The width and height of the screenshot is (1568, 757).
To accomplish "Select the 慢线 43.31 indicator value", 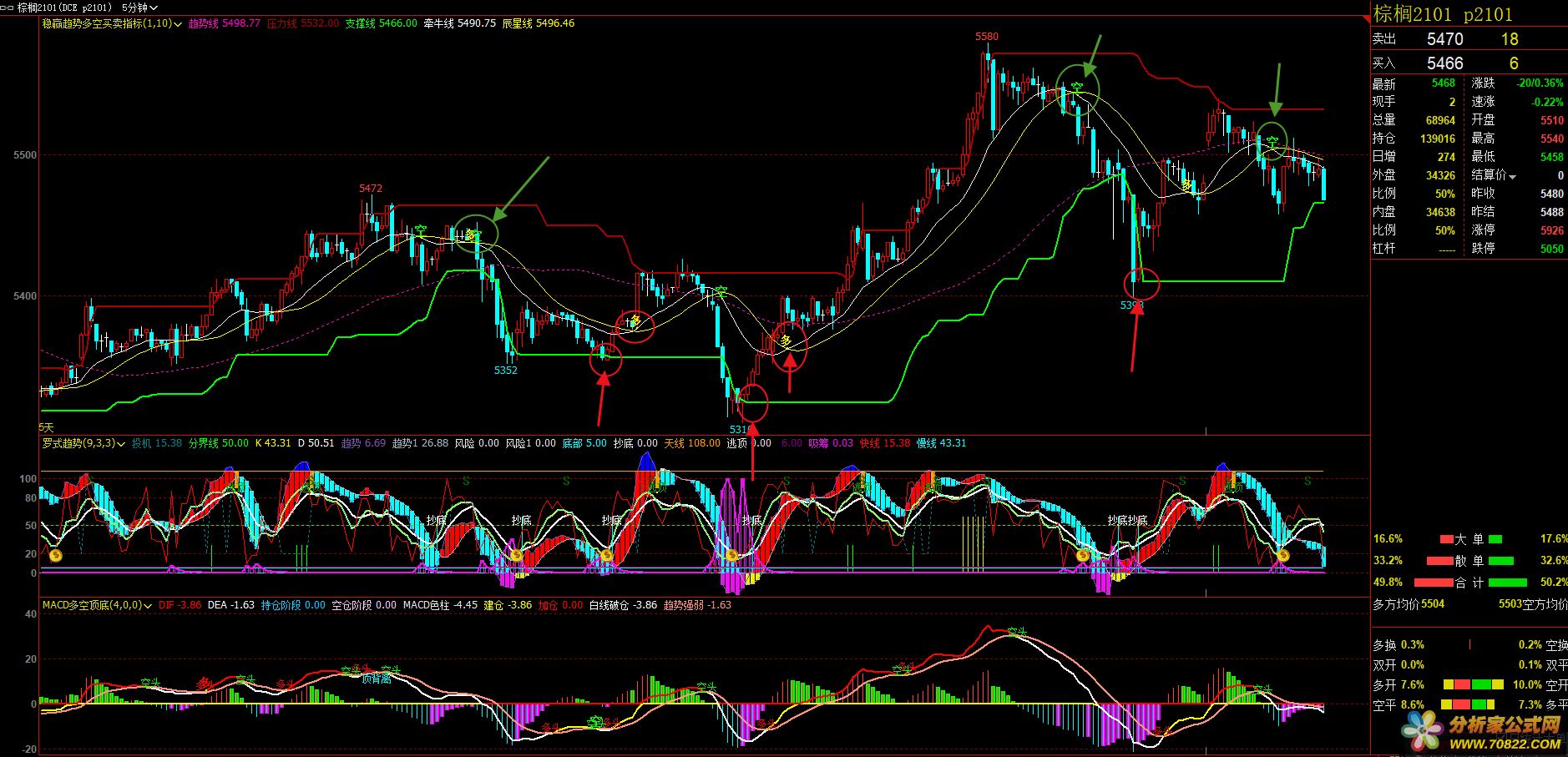I will click(941, 443).
